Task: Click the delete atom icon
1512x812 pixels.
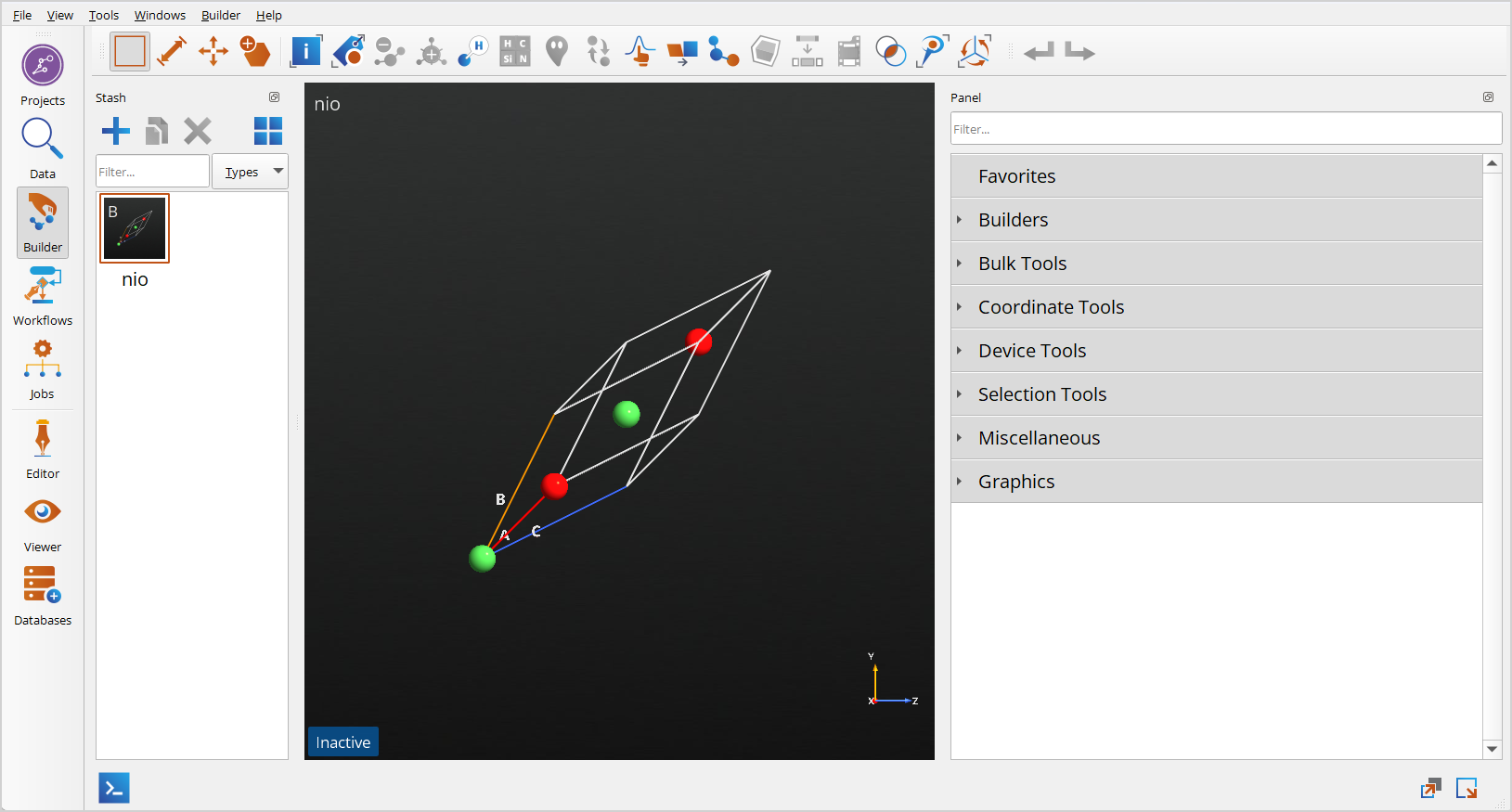Action: point(390,51)
